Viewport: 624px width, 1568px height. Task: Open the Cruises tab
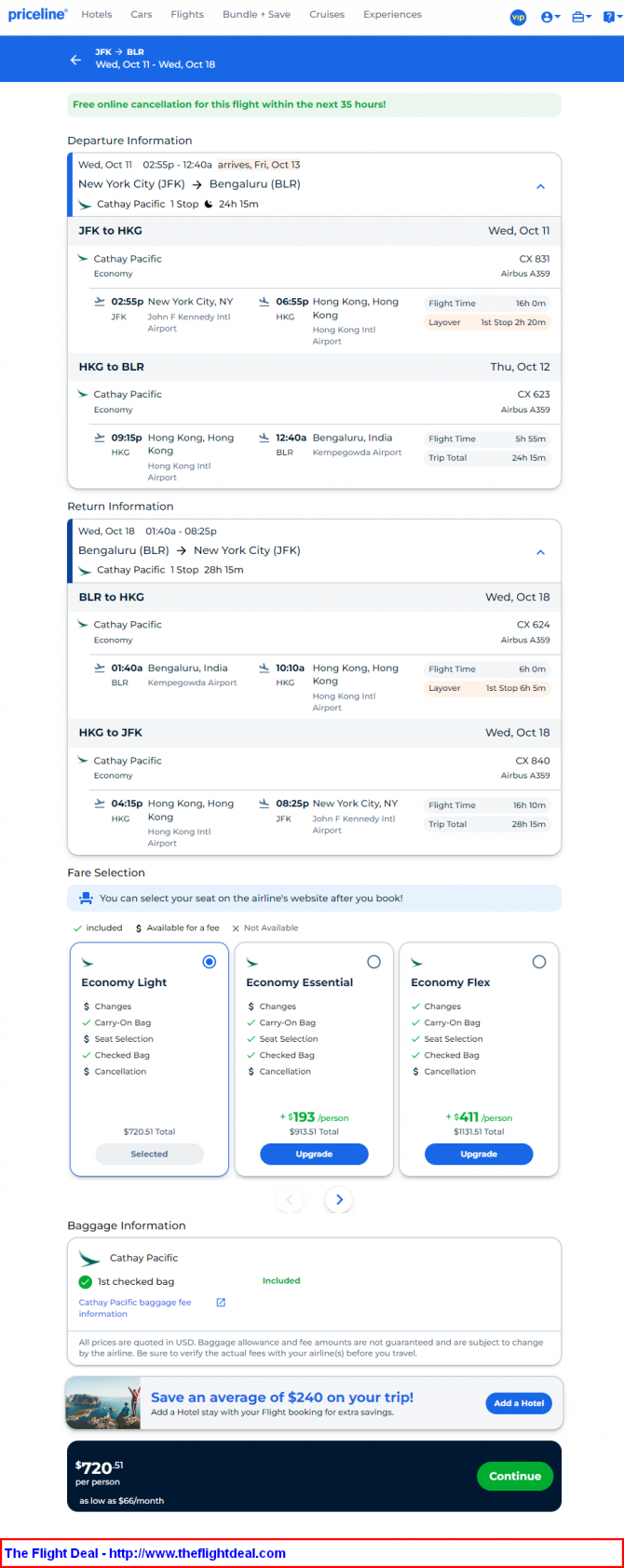pos(327,15)
